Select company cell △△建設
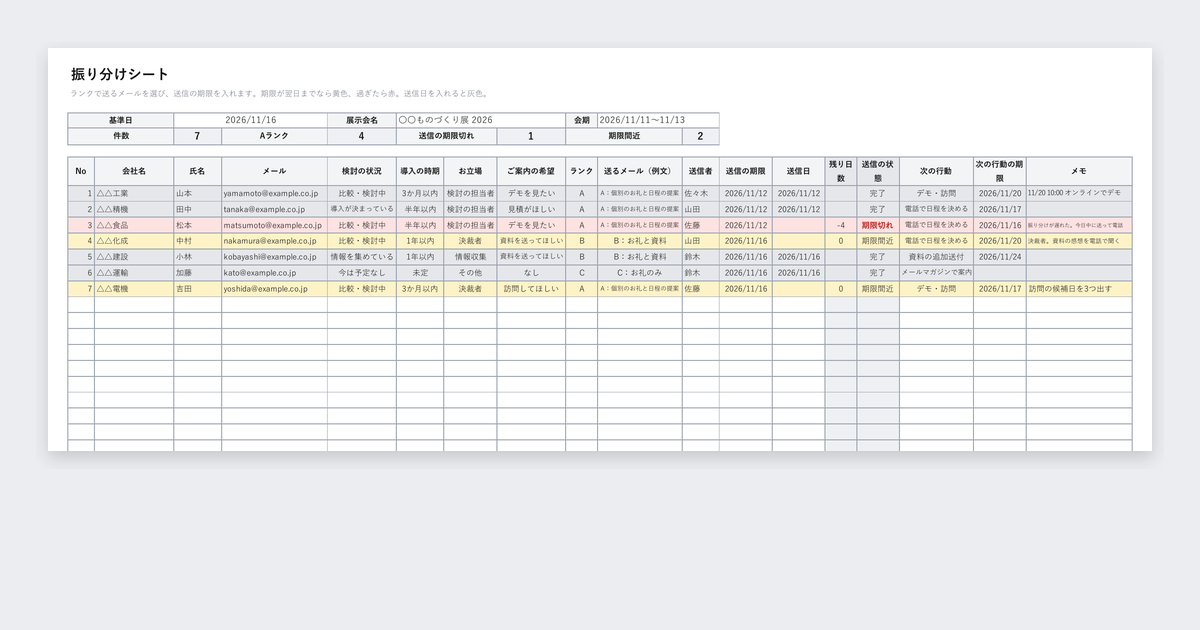 pos(134,257)
